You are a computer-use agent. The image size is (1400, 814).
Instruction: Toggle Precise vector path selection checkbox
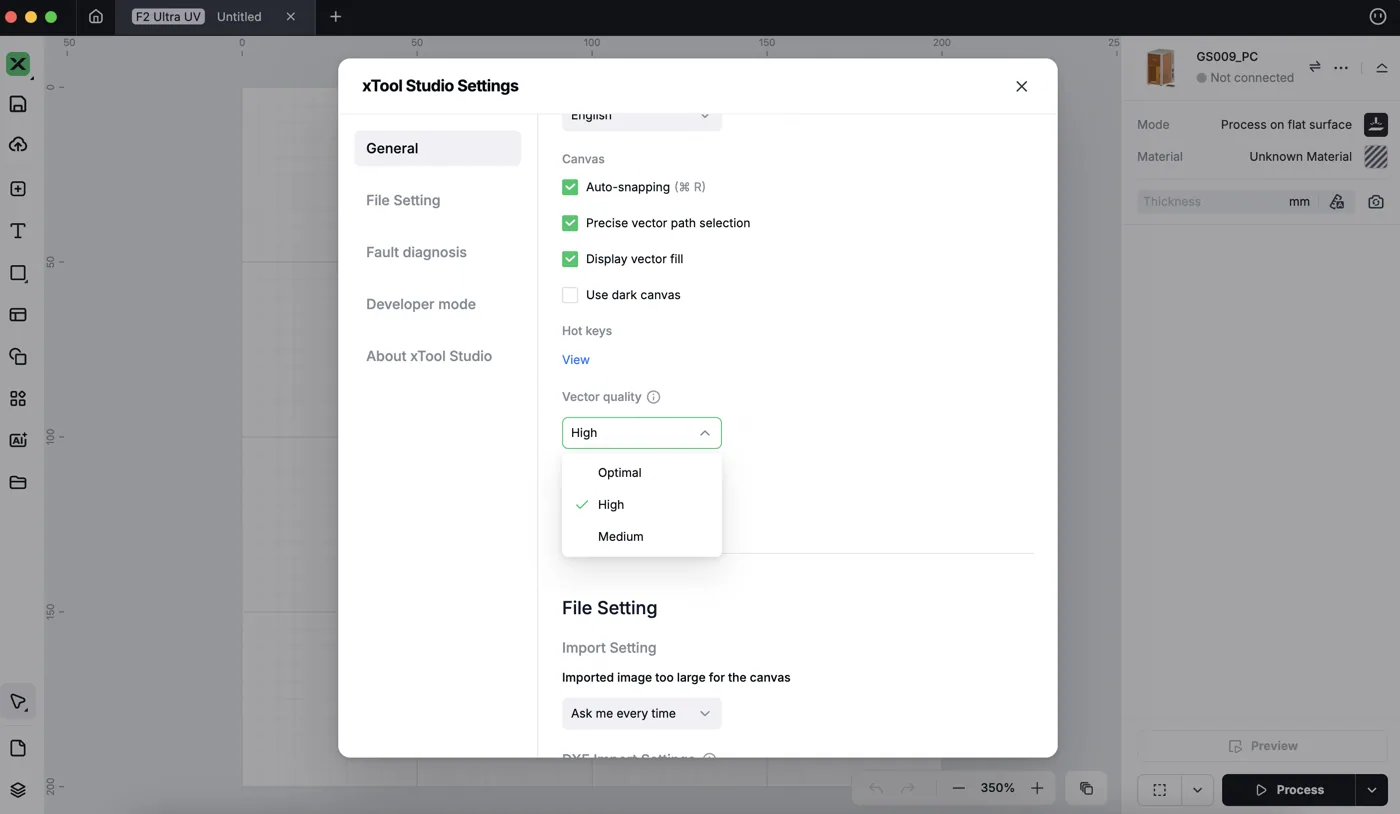click(570, 223)
